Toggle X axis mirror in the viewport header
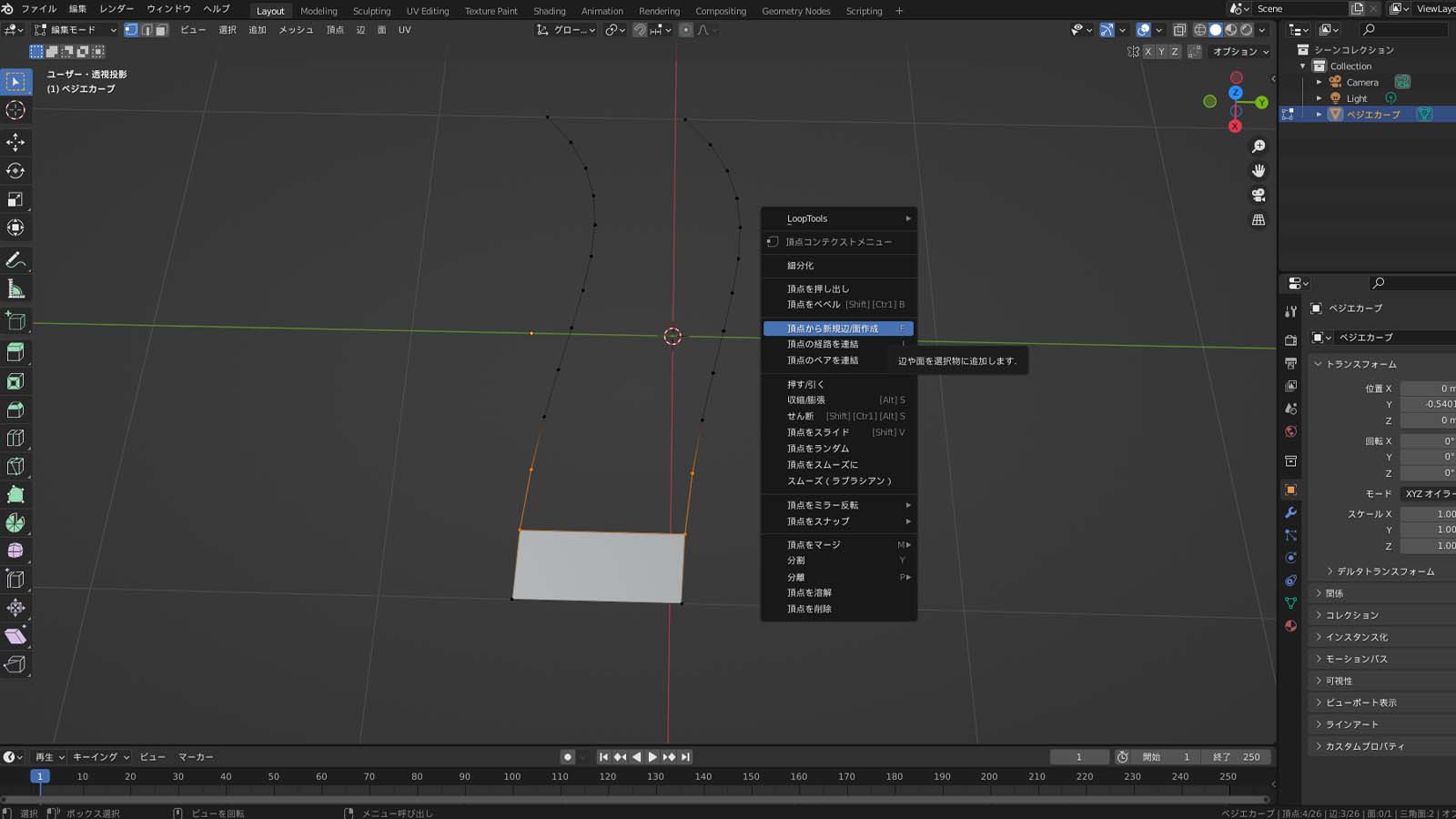 [x=1148, y=52]
